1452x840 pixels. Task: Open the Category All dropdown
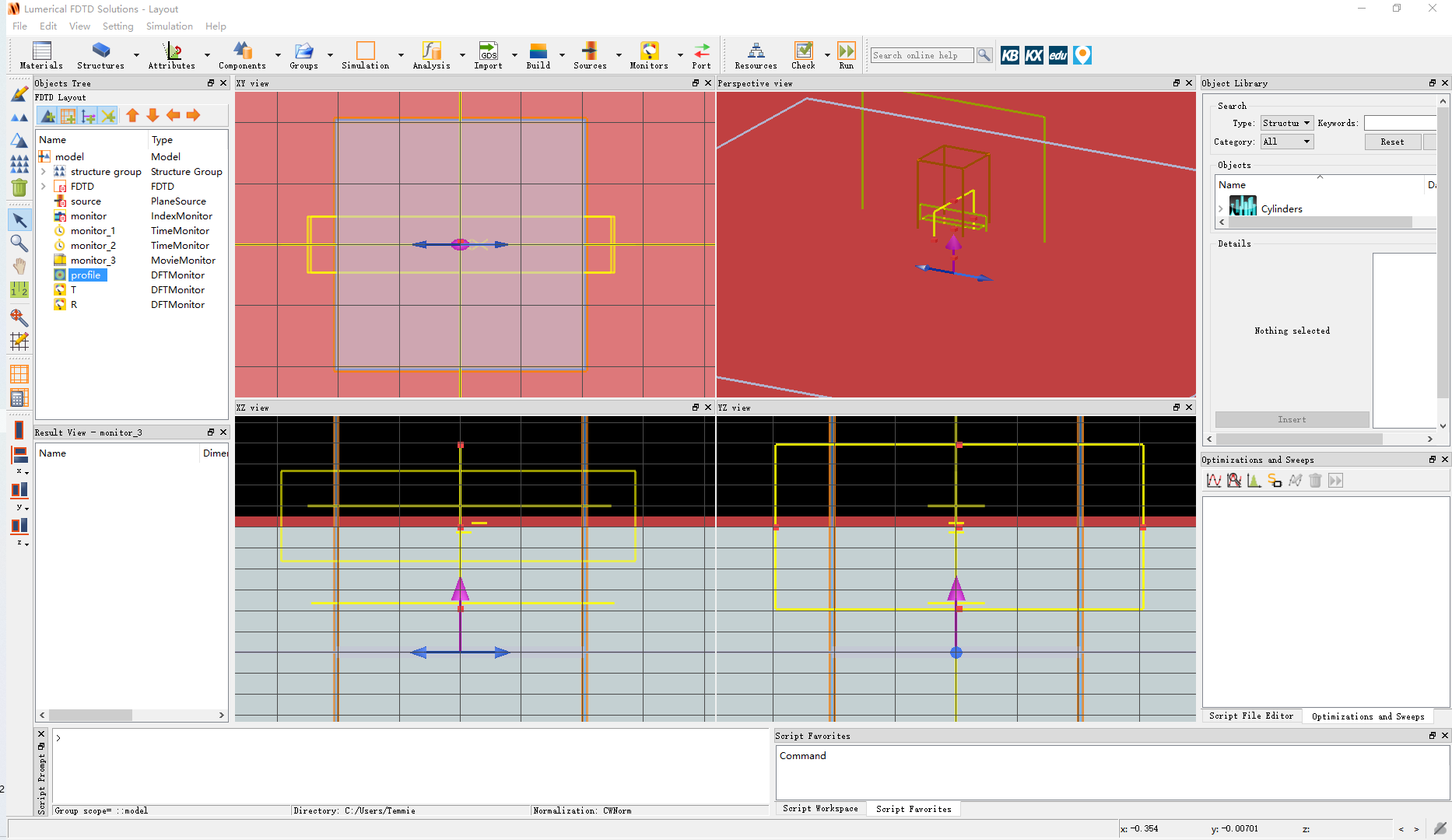pyautogui.click(x=1287, y=142)
